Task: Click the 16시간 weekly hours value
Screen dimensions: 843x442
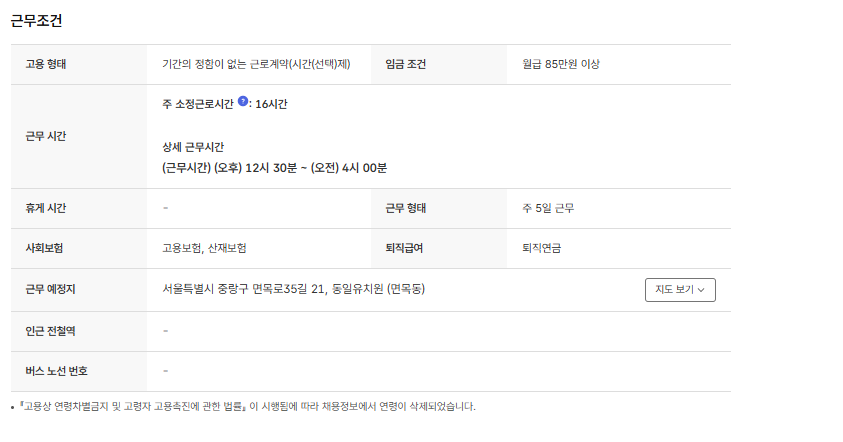Action: 272,104
